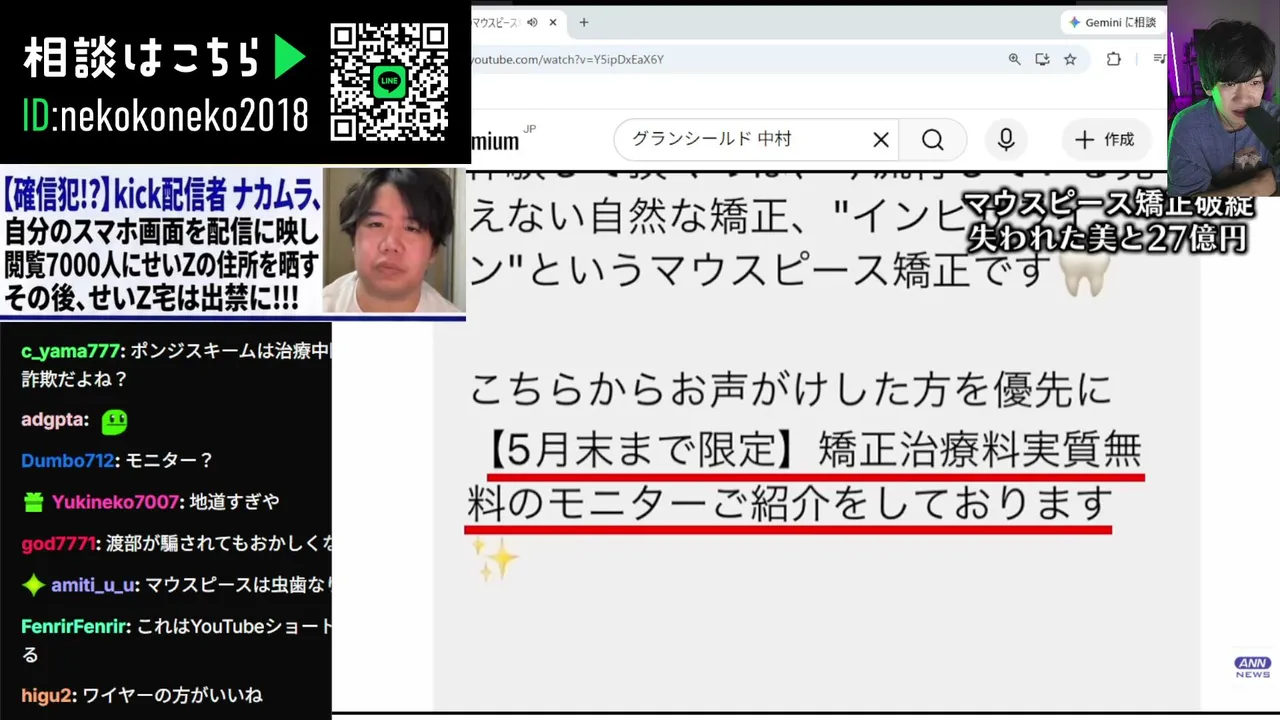The height and width of the screenshot is (720, 1280).
Task: Click the streamer webcam feed
Action: click(x=1223, y=98)
